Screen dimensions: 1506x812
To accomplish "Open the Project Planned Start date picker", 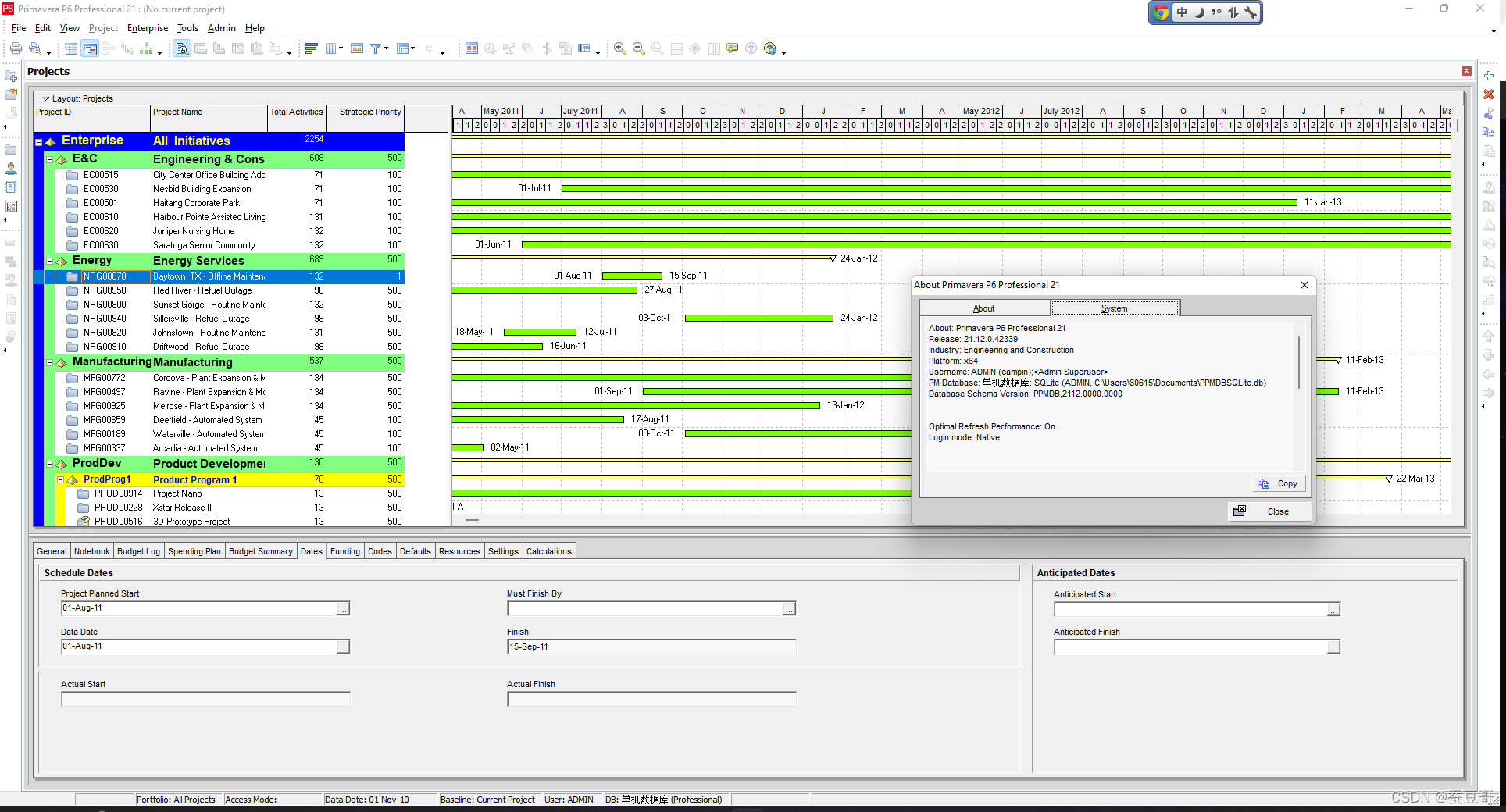I will tap(342, 608).
